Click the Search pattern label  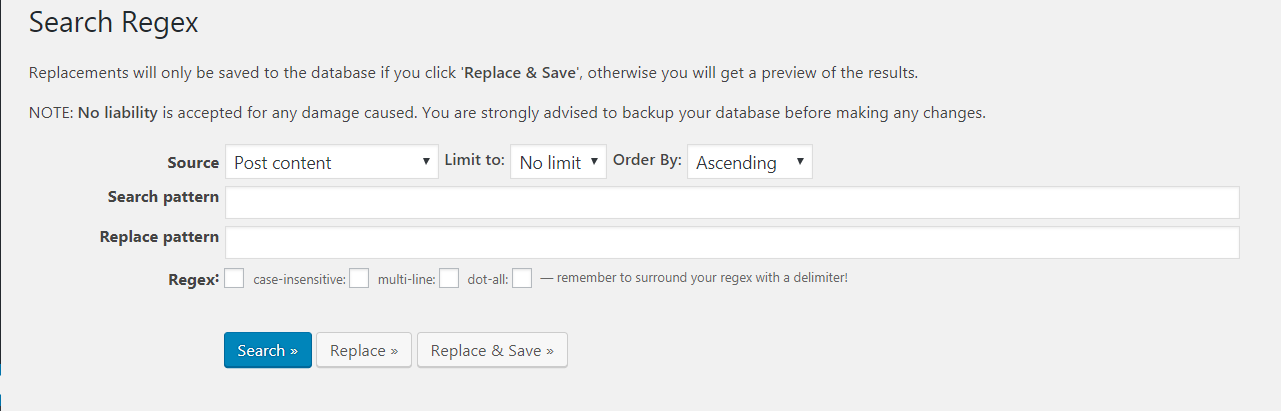pos(163,197)
